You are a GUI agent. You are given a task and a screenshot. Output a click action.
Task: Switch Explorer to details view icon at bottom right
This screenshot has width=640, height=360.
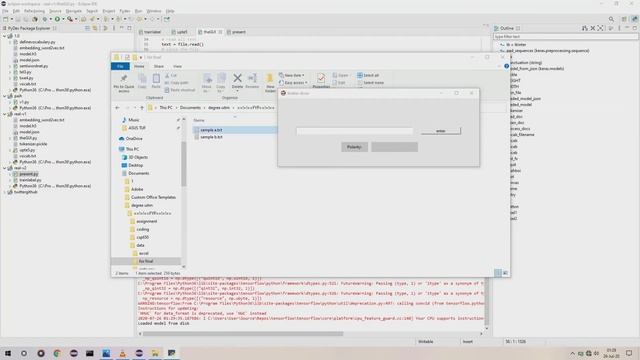[498, 273]
